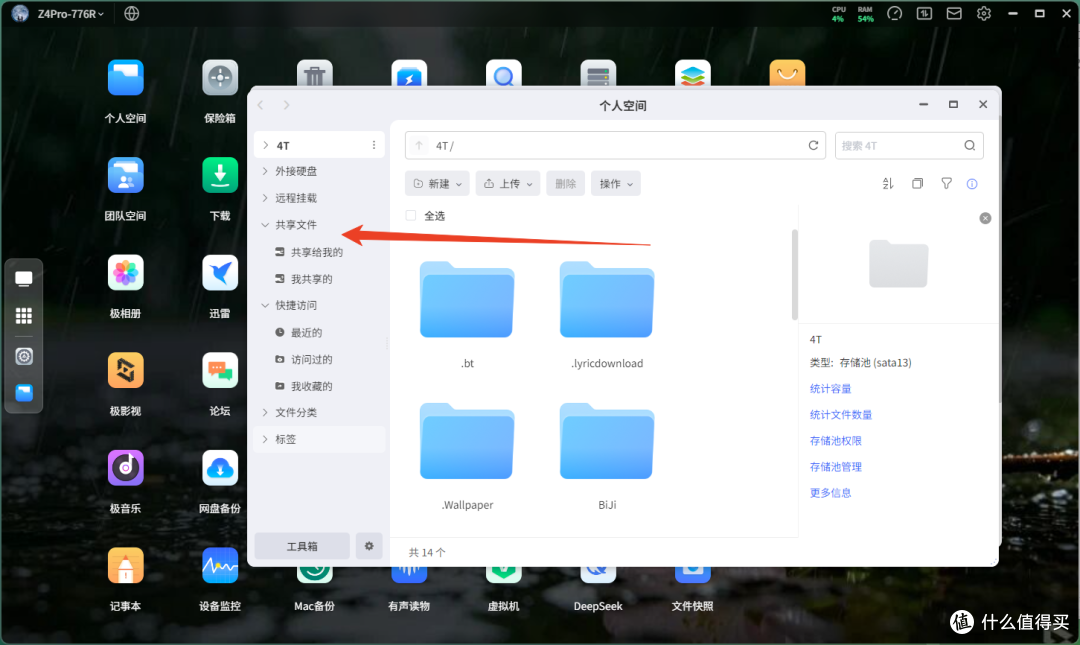The width and height of the screenshot is (1080, 645).
Task: Launch the 团队空间 app
Action: click(x=125, y=176)
